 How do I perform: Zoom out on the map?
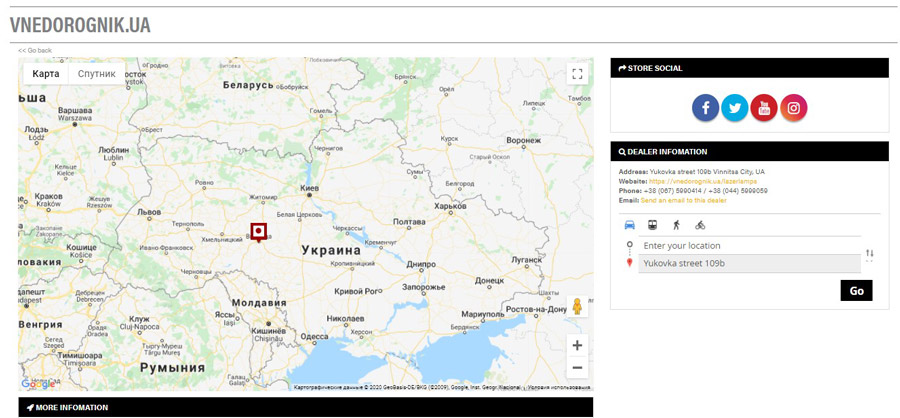[x=577, y=368]
